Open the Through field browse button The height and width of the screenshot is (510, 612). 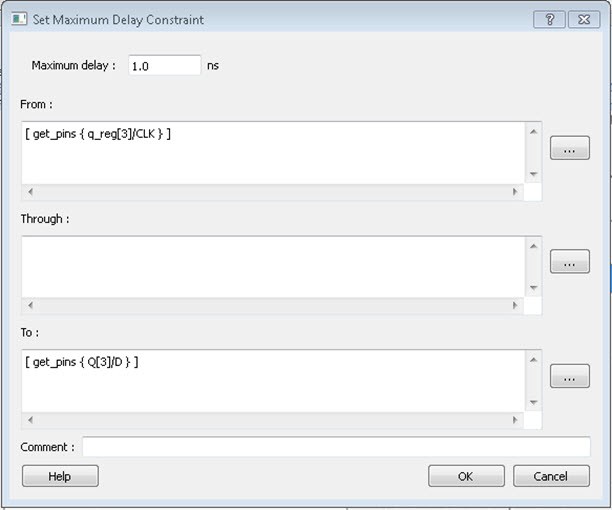coord(569,262)
